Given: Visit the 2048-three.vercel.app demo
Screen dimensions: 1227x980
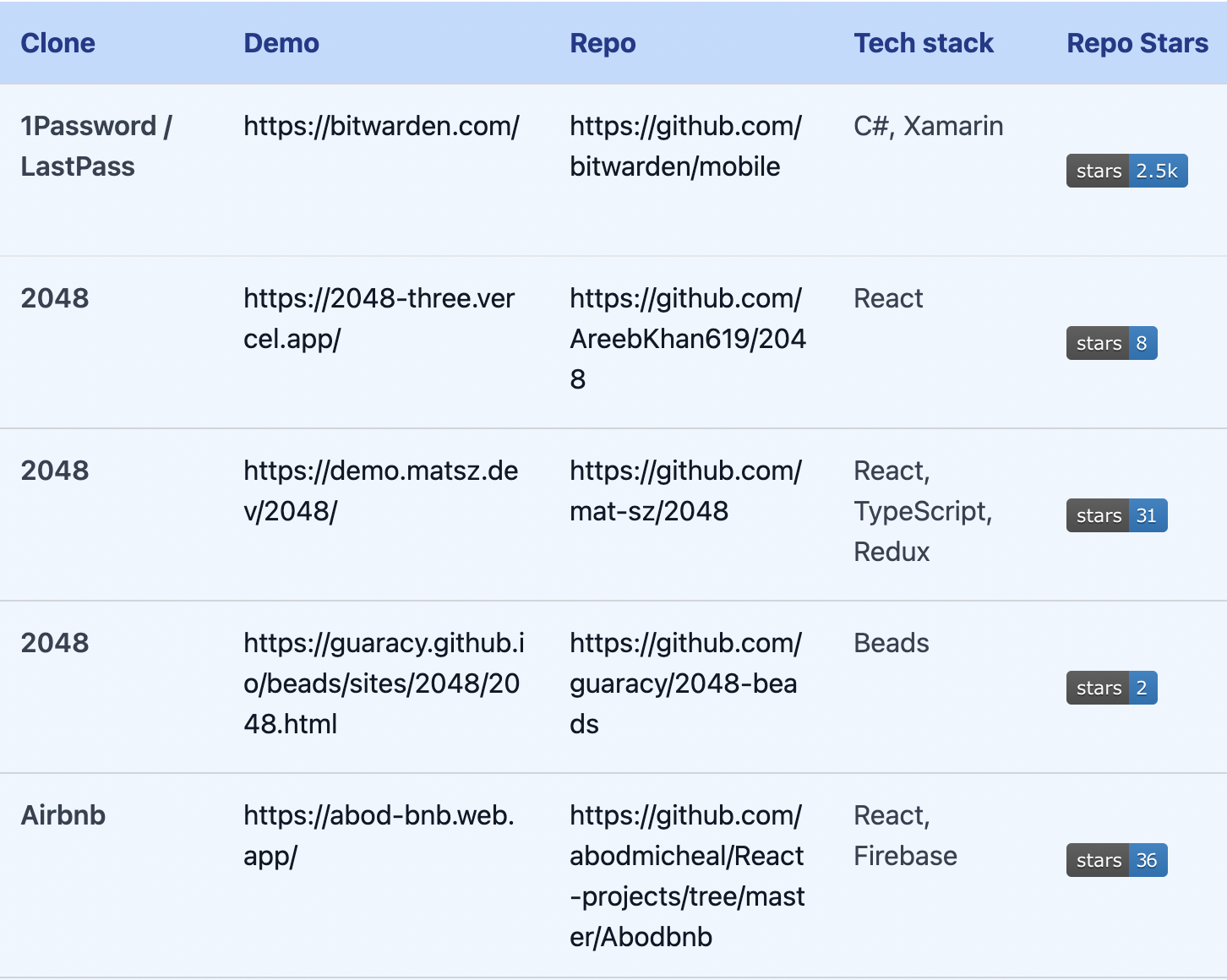Looking at the screenshot, I should tap(379, 318).
